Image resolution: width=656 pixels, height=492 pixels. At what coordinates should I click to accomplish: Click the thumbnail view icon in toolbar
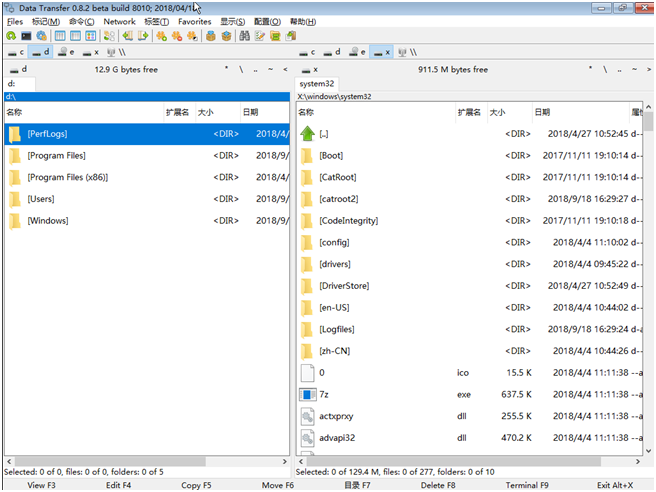tap(91, 36)
